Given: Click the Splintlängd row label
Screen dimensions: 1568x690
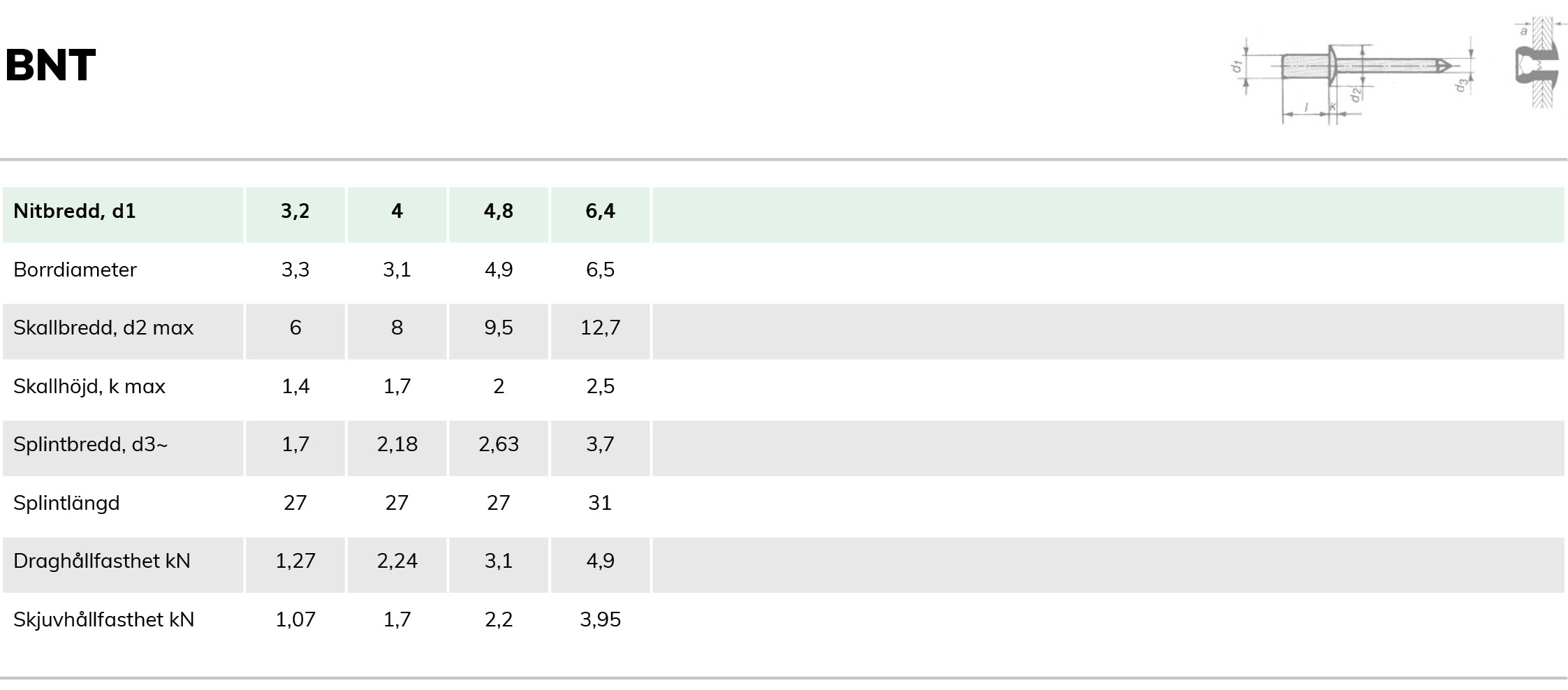Looking at the screenshot, I should [x=66, y=503].
